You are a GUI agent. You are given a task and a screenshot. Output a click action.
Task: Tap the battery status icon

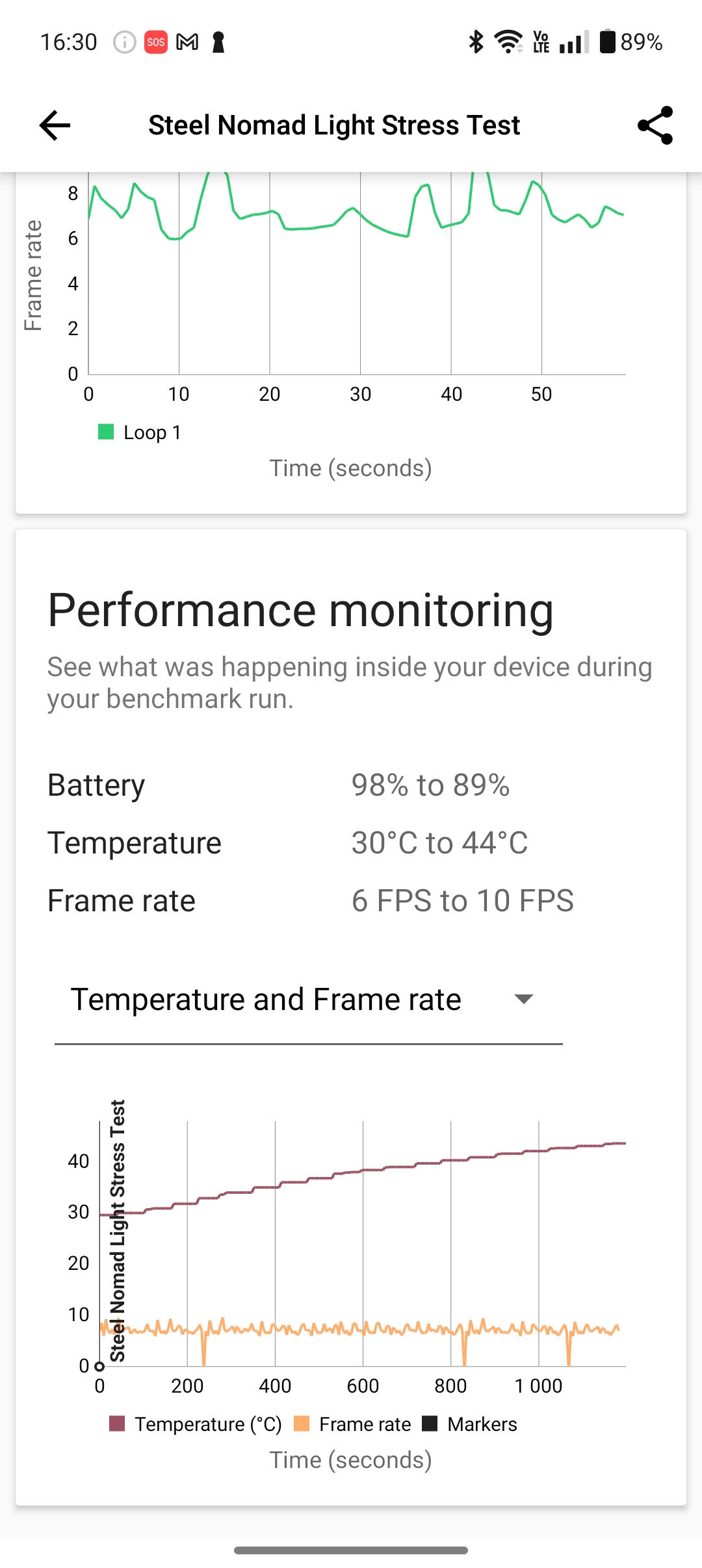click(x=606, y=42)
